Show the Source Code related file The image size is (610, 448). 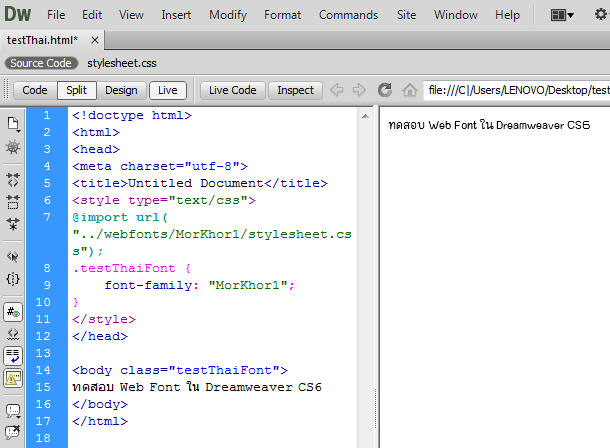click(x=41, y=63)
